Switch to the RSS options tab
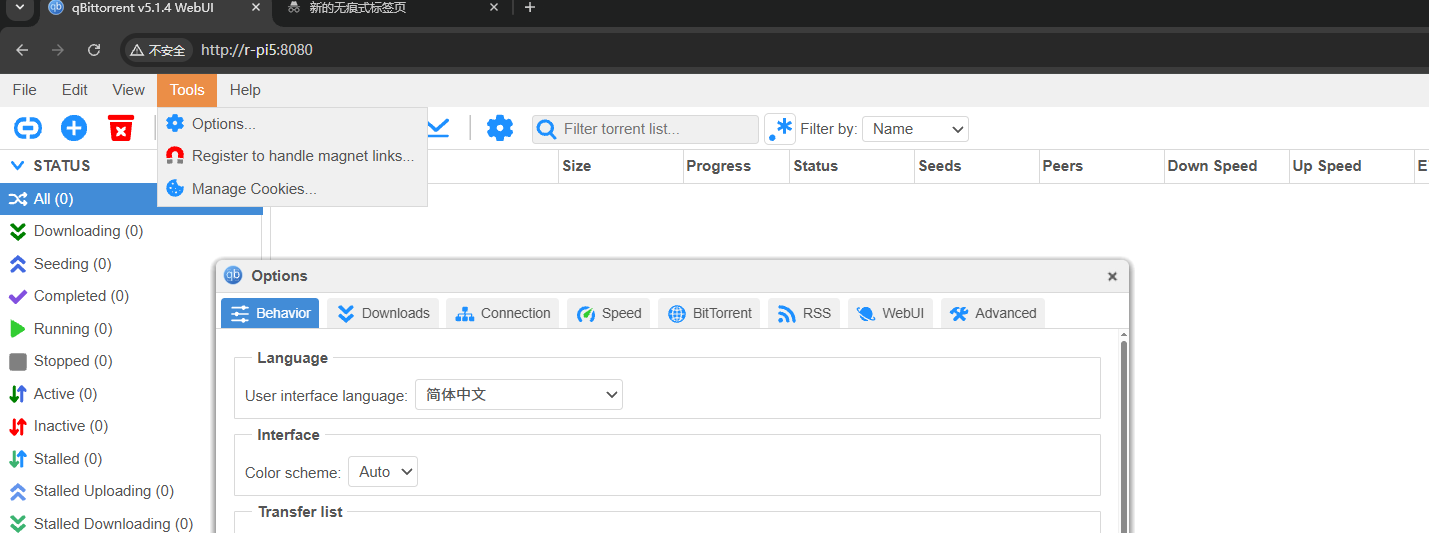 pos(804,313)
